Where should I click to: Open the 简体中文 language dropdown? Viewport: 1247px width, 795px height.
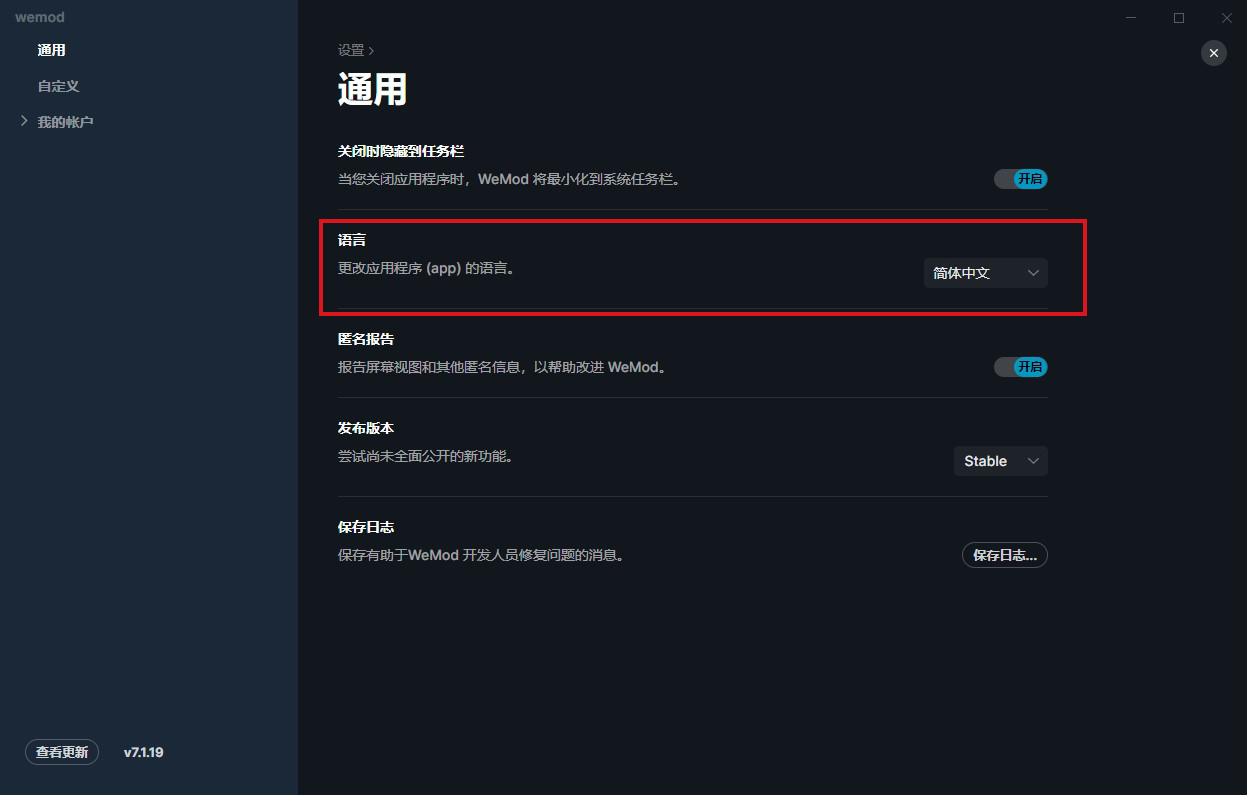pyautogui.click(x=985, y=273)
